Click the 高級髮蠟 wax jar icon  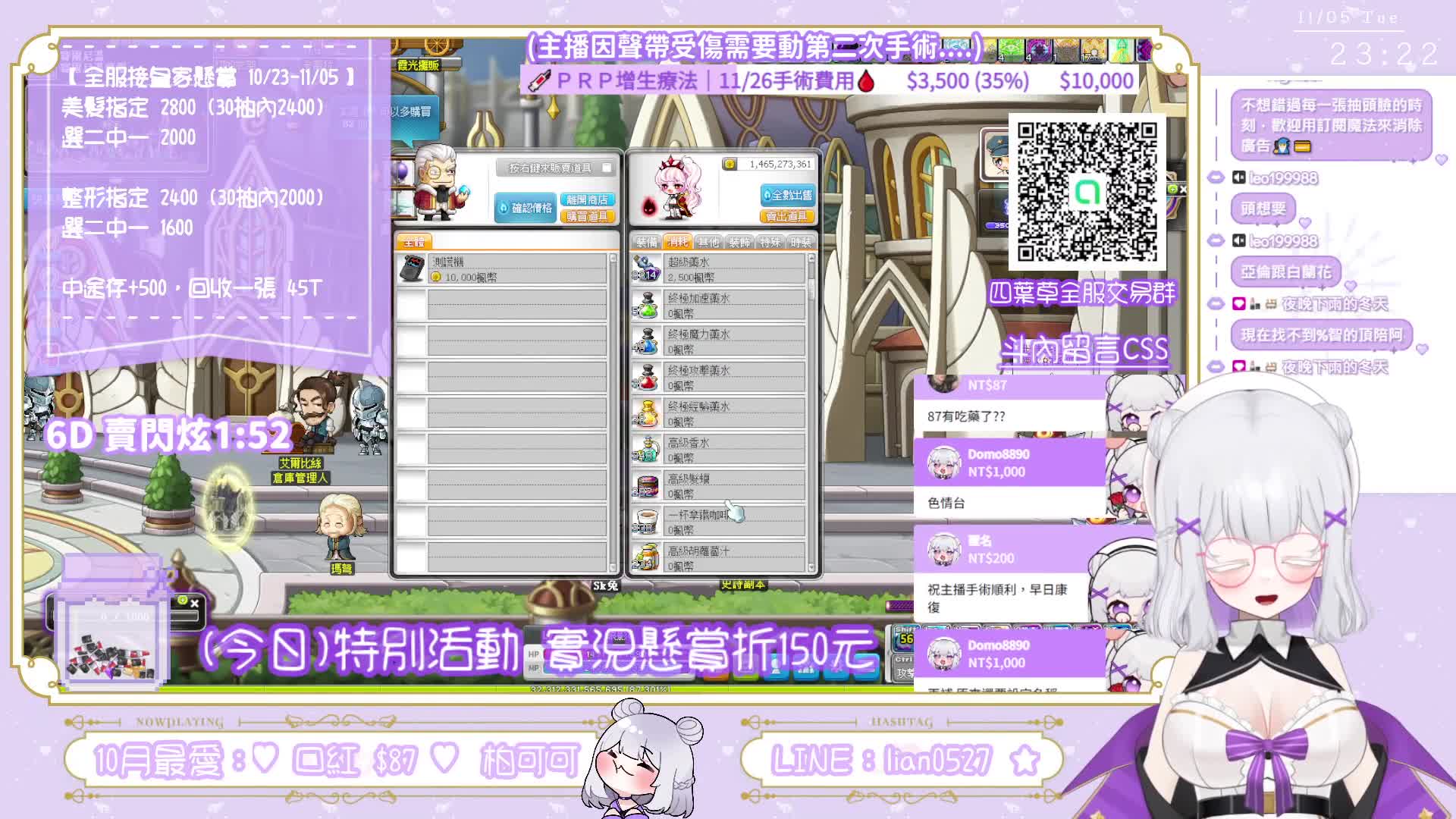(645, 486)
